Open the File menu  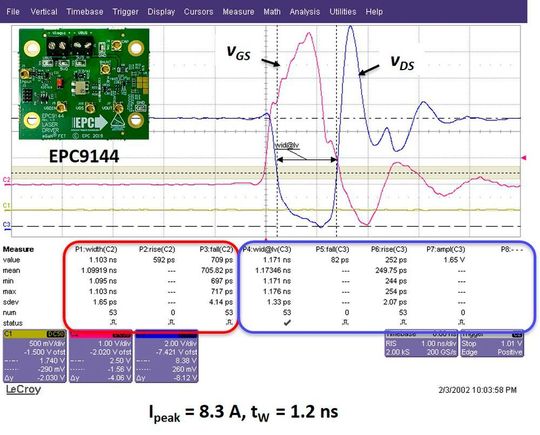pos(13,12)
